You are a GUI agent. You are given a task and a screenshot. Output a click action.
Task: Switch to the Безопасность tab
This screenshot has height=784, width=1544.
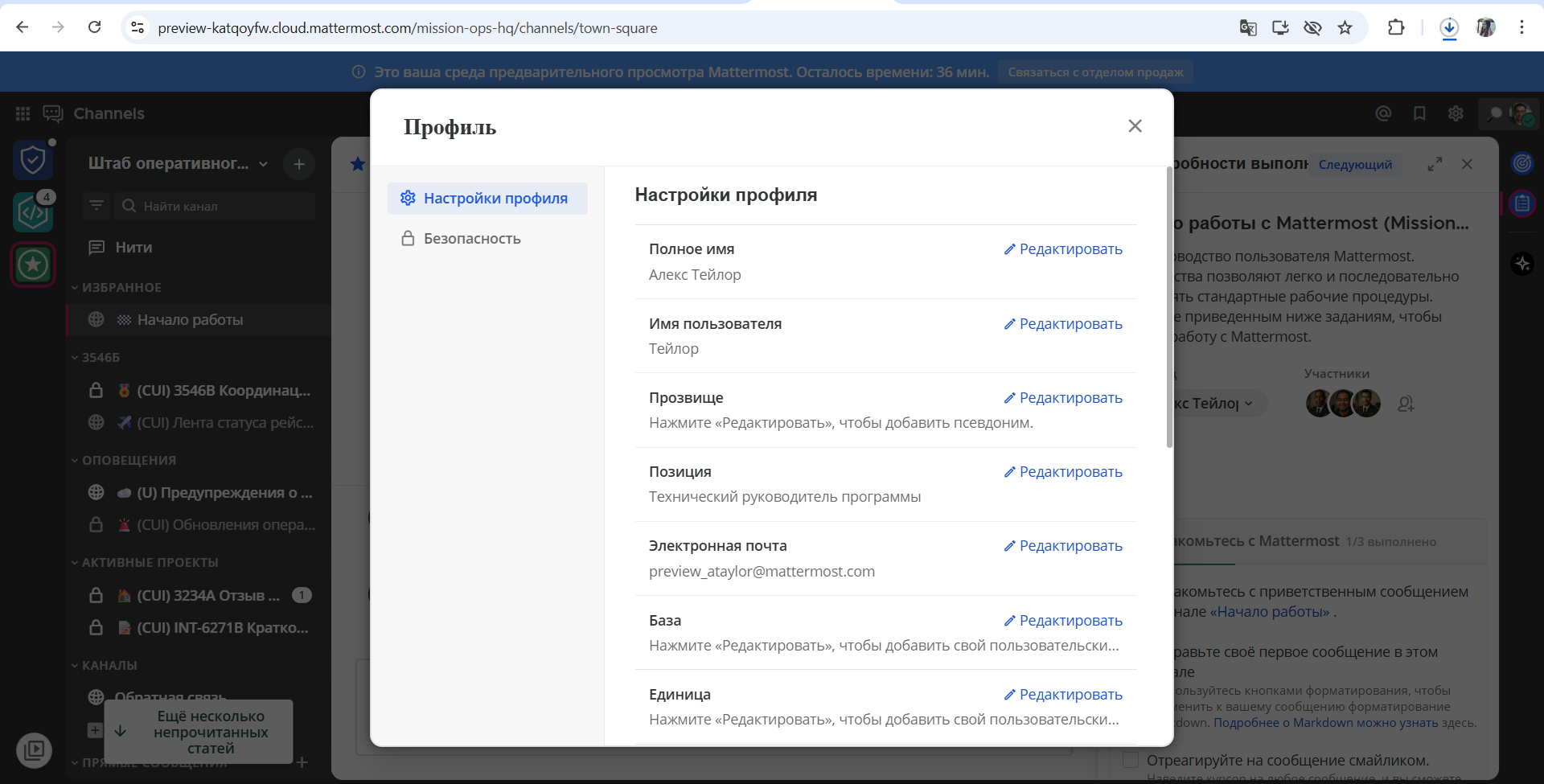click(x=473, y=238)
